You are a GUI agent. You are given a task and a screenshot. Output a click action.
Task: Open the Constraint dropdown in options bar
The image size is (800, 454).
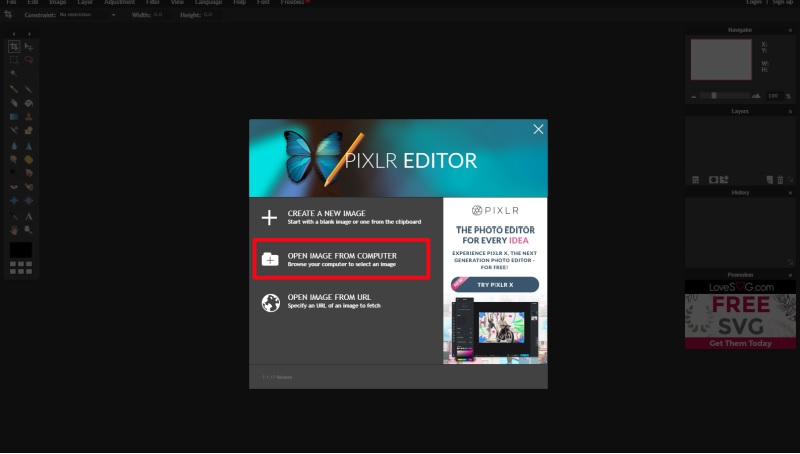pos(88,15)
